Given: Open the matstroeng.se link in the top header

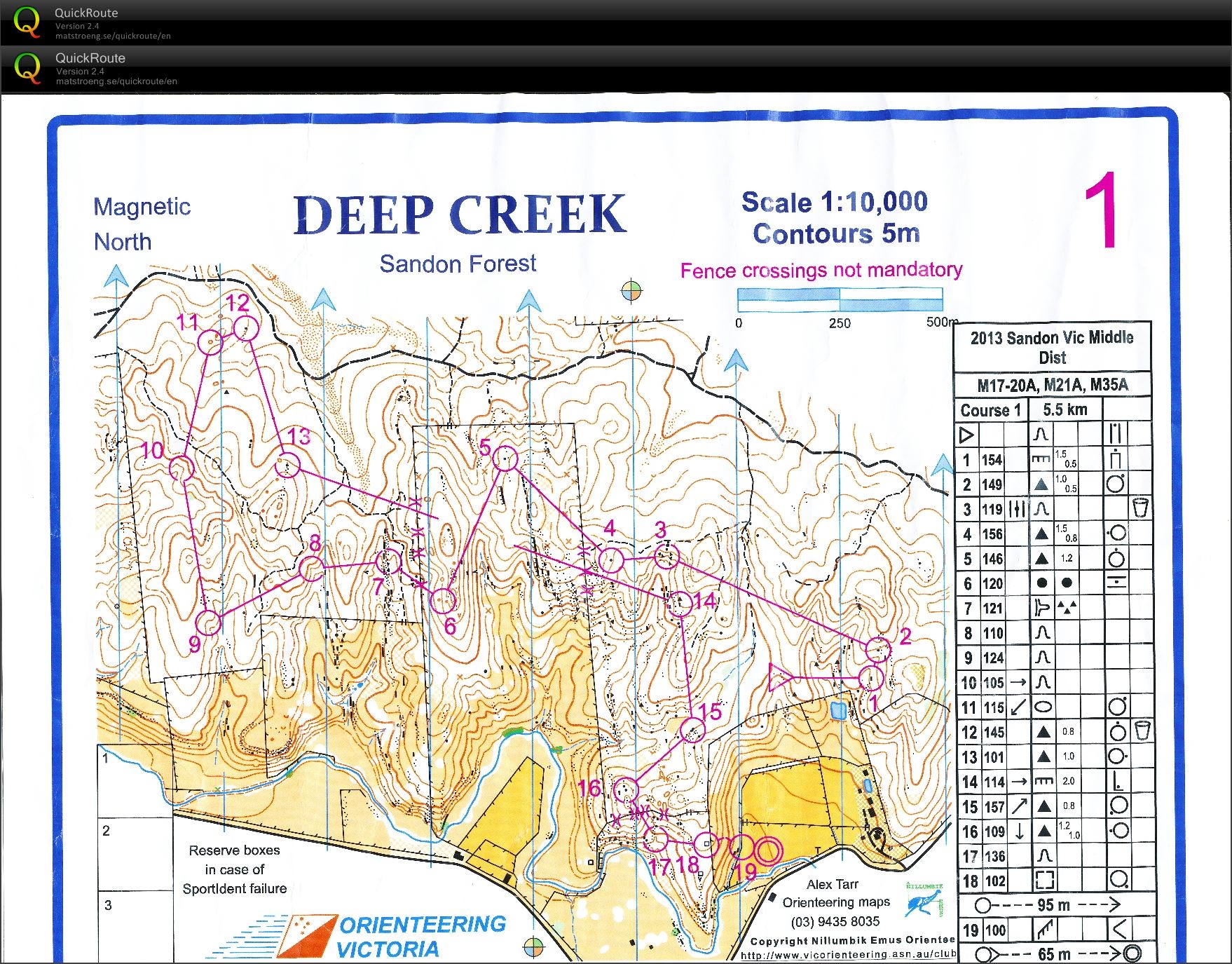Looking at the screenshot, I should (112, 36).
